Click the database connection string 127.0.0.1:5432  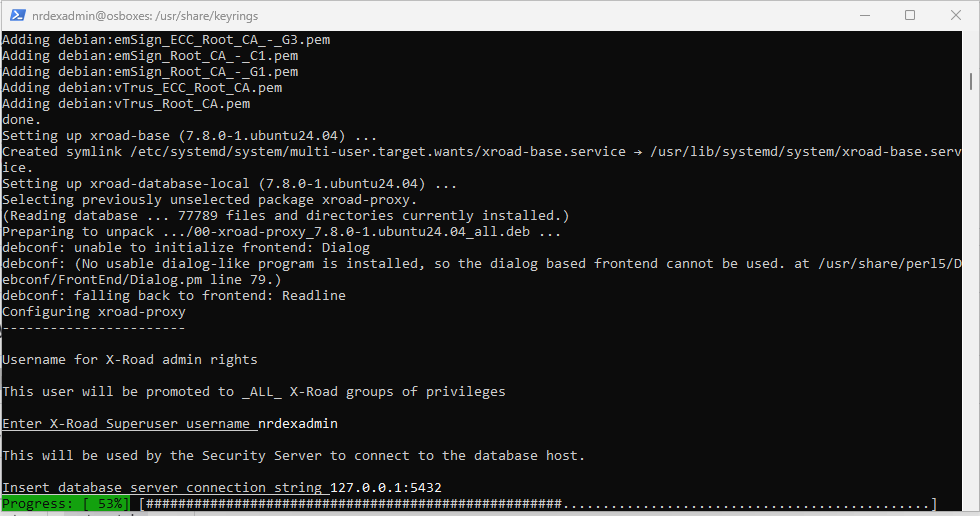tap(386, 487)
